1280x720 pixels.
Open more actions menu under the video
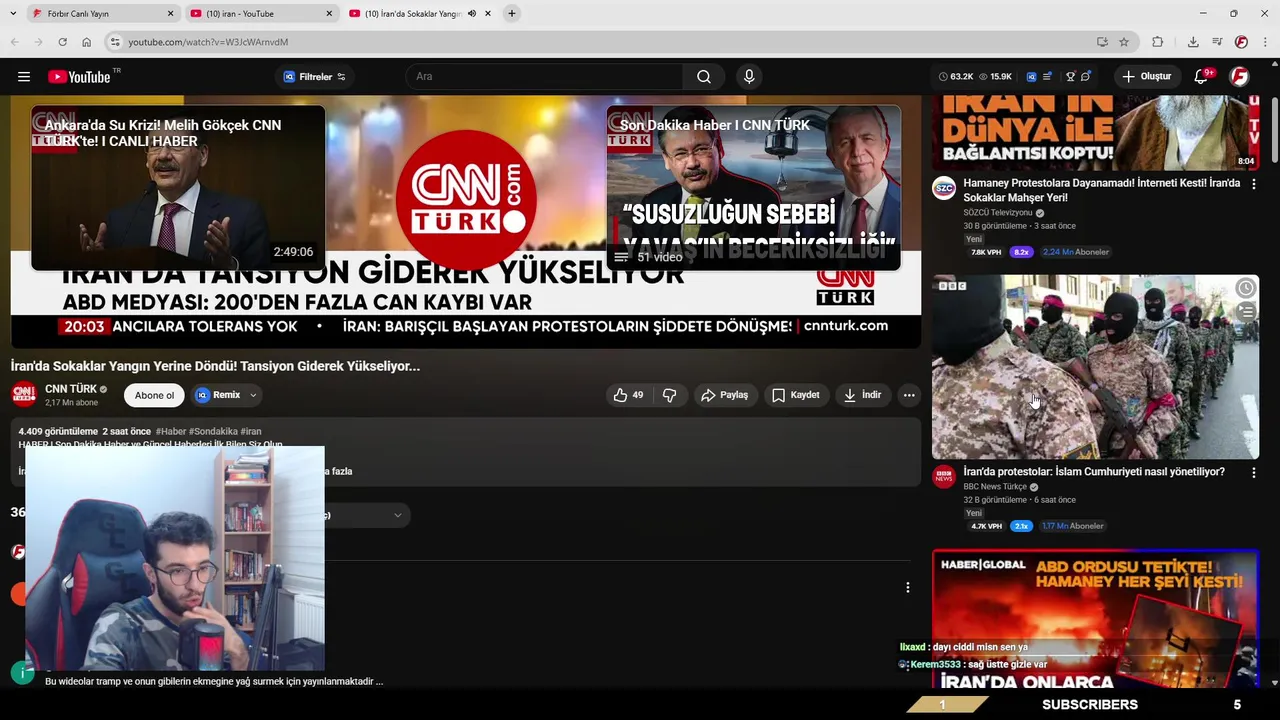909,395
